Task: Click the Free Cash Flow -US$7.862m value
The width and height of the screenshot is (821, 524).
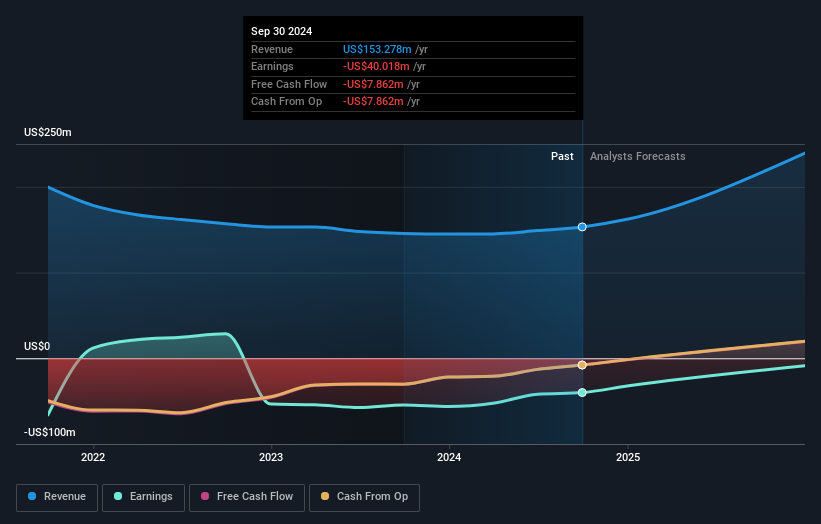Action: (373, 84)
